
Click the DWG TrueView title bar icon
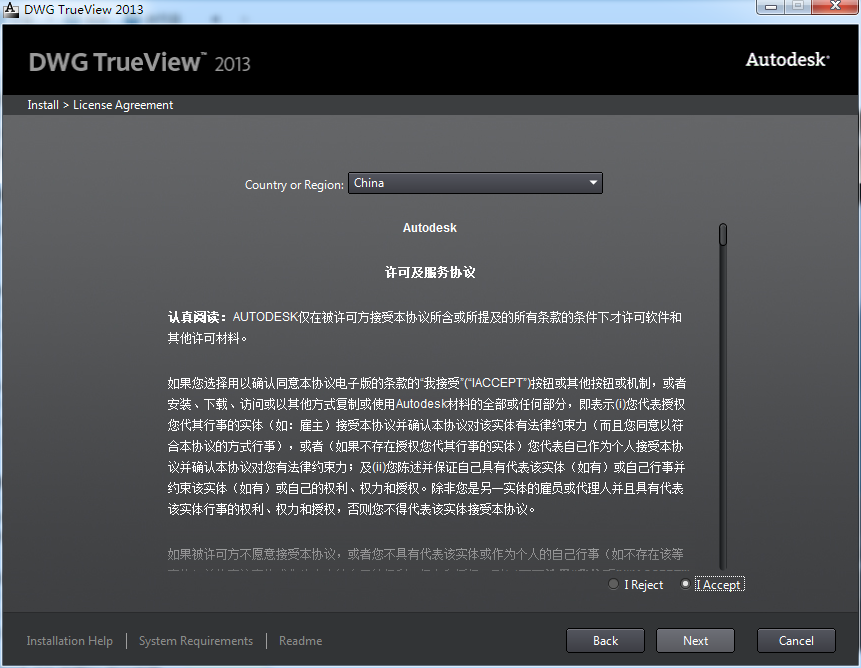coord(11,9)
